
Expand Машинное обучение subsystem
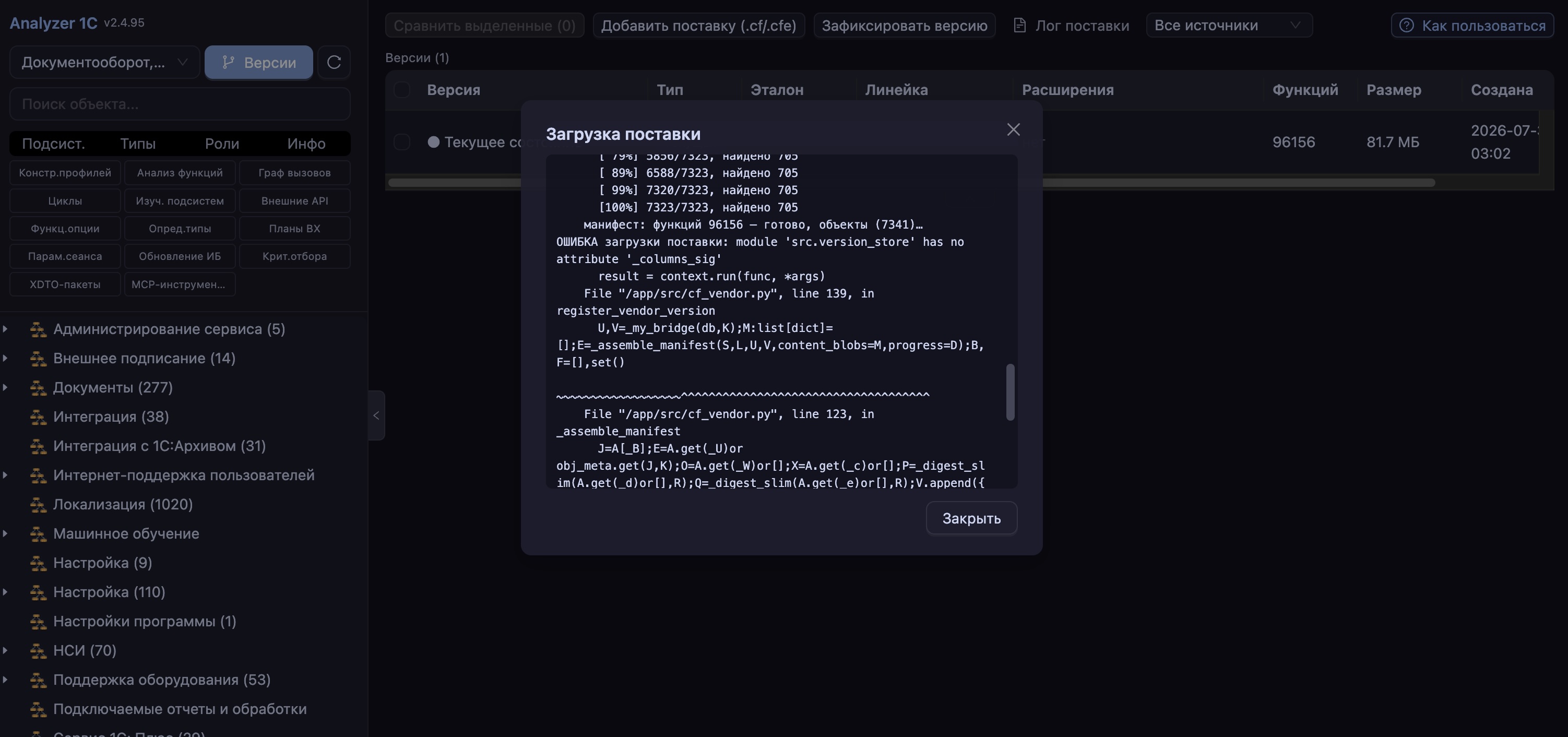(5, 533)
